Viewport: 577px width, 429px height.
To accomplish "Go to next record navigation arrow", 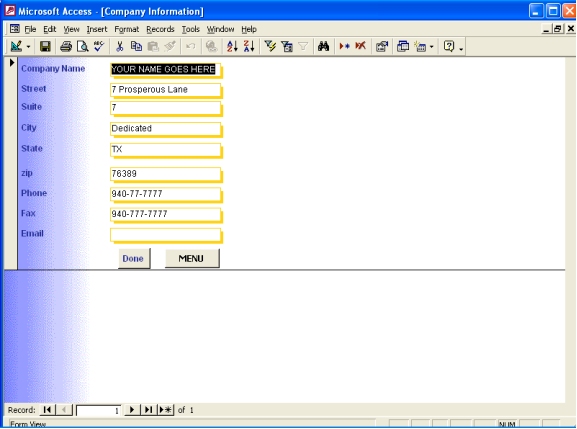I will 132,410.
